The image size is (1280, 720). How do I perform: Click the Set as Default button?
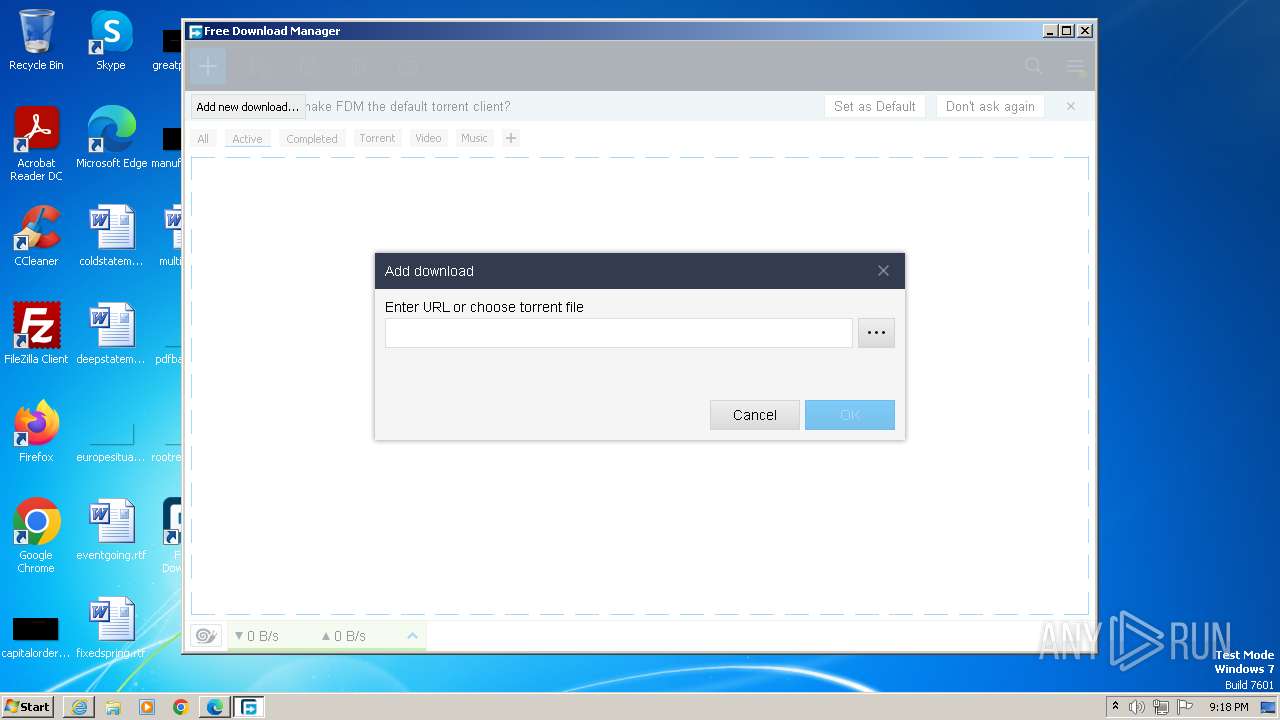coord(875,106)
